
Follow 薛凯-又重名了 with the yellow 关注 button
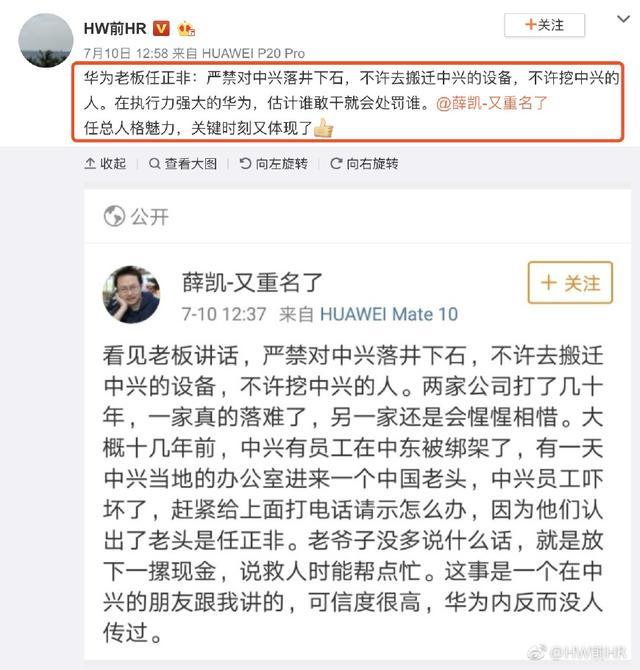point(570,283)
